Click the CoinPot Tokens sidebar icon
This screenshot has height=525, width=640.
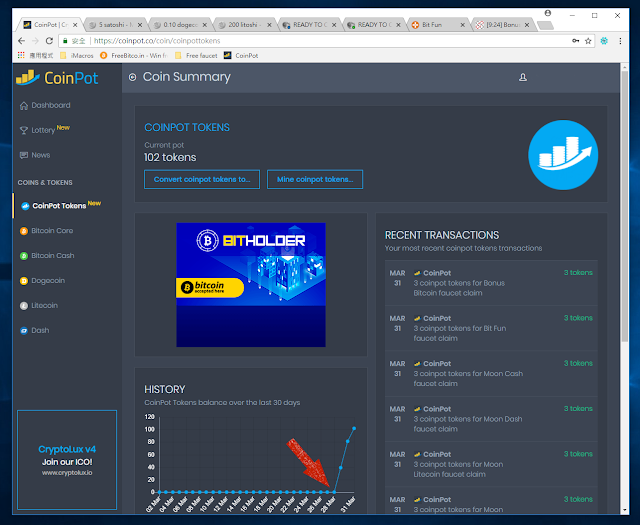point(25,206)
